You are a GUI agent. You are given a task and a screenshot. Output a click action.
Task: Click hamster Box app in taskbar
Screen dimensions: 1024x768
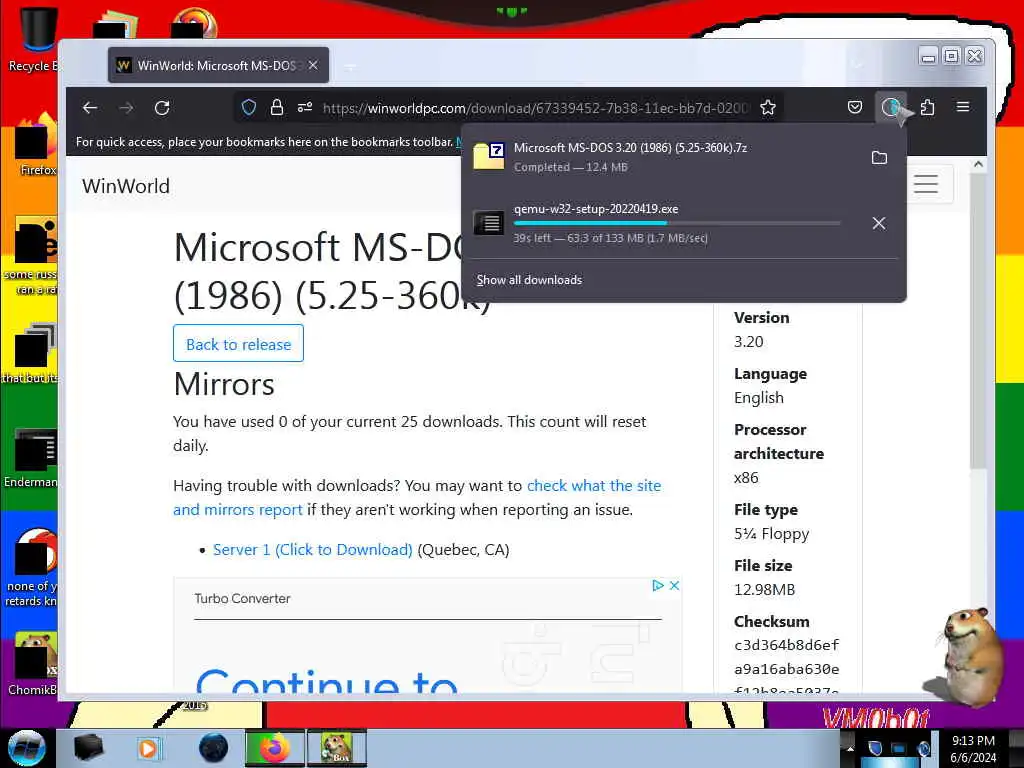tap(337, 748)
